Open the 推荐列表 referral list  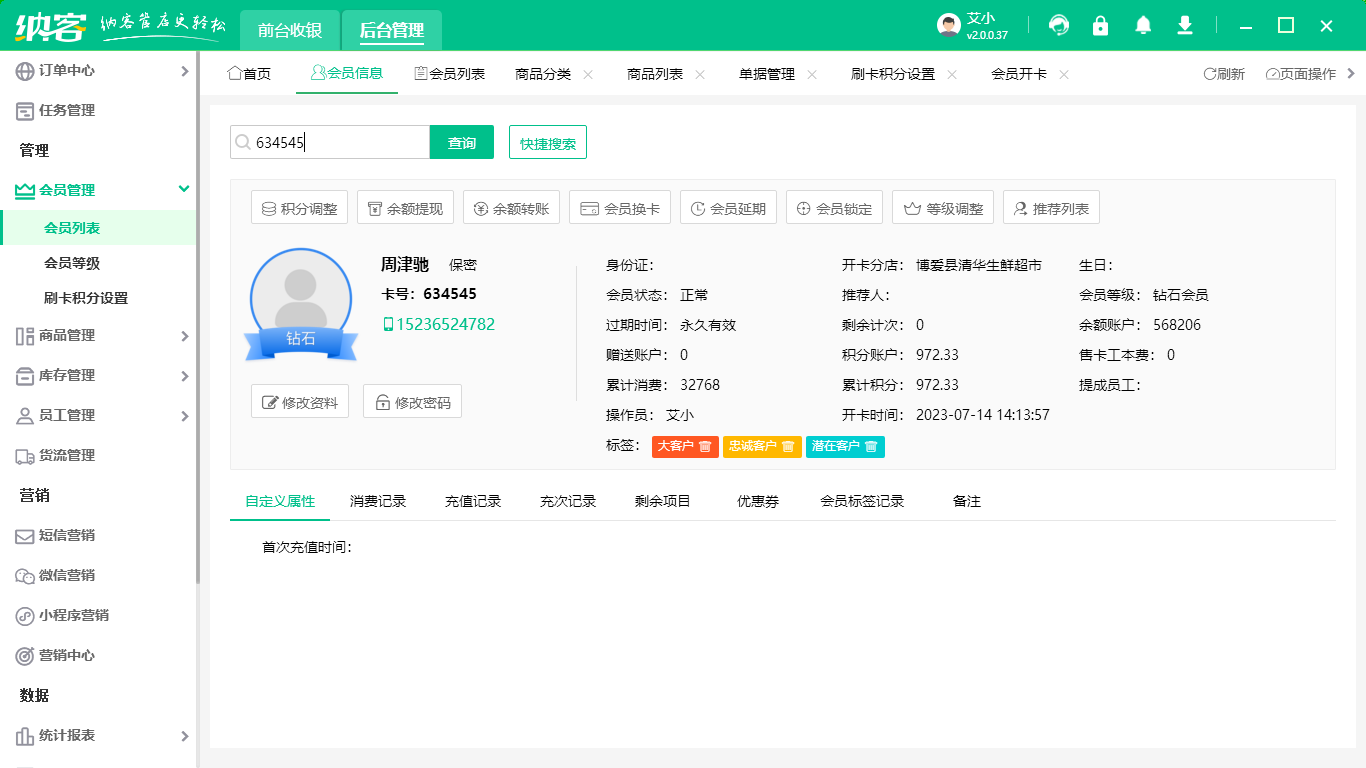coord(1049,207)
